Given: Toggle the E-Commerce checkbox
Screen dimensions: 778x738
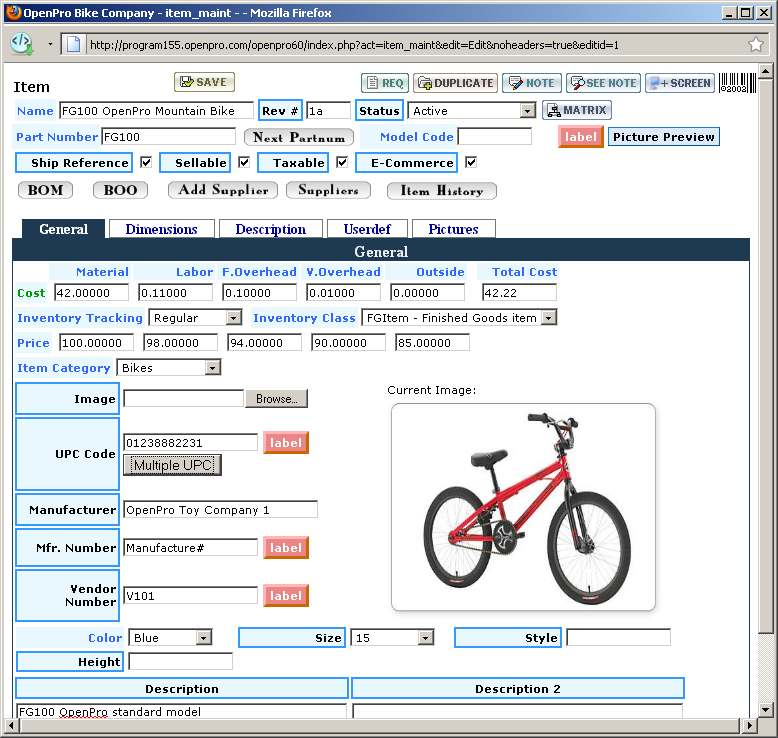Looking at the screenshot, I should (471, 162).
